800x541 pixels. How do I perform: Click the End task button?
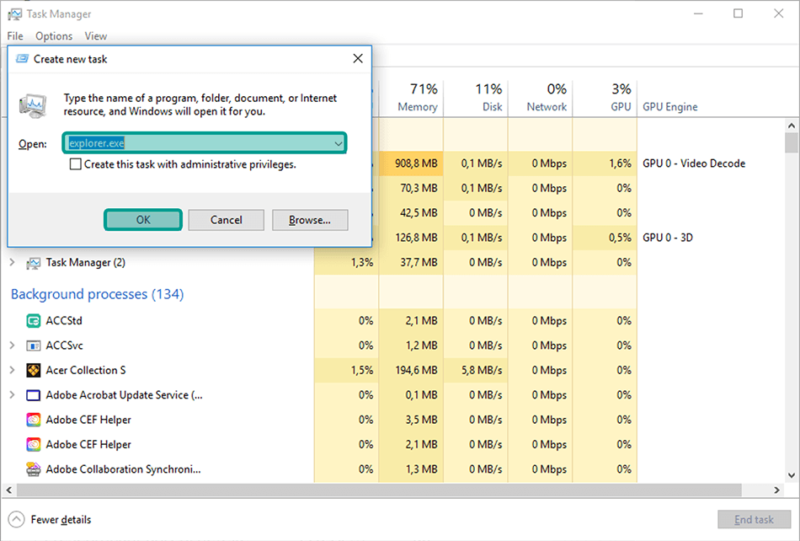tap(754, 520)
